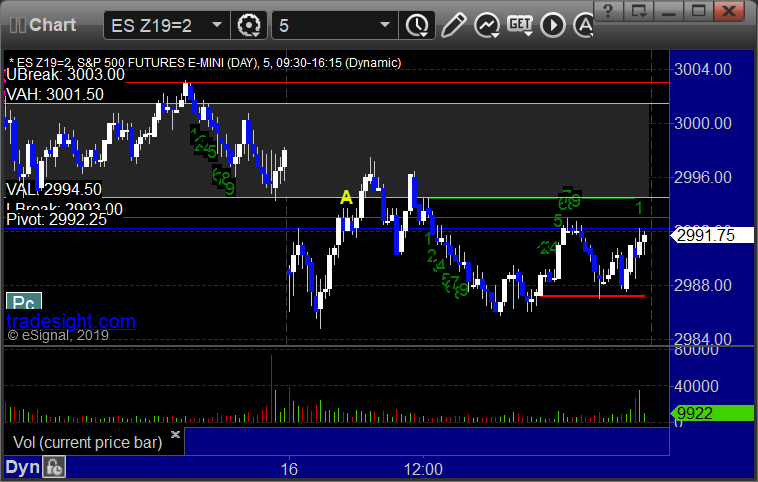Screen dimensions: 758x482
Task: Click the UBreak: 3003.00 label
Action: pyautogui.click(x=65, y=74)
